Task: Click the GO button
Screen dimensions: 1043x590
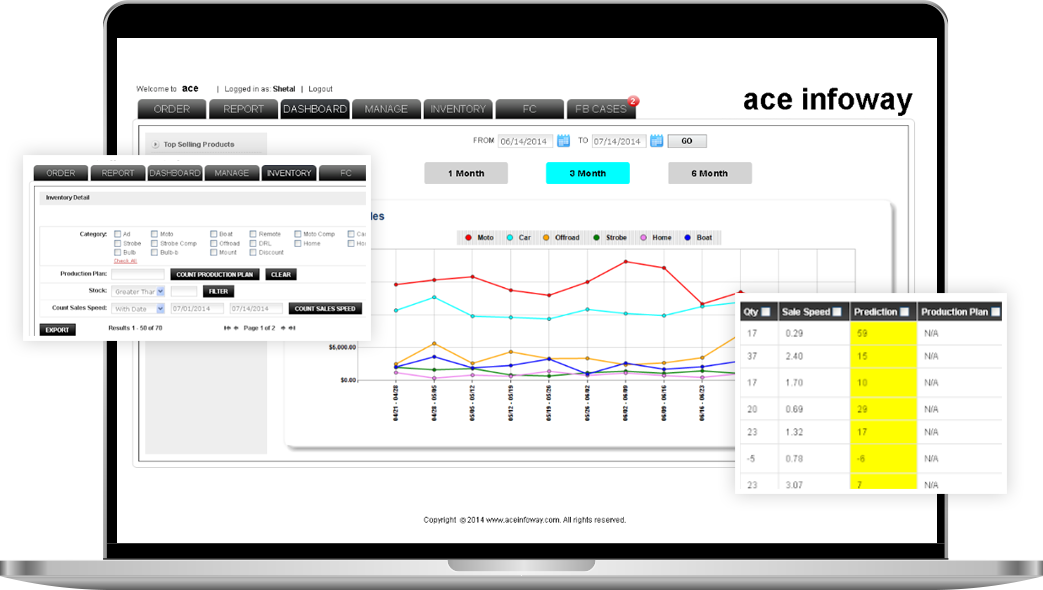Action: click(687, 141)
